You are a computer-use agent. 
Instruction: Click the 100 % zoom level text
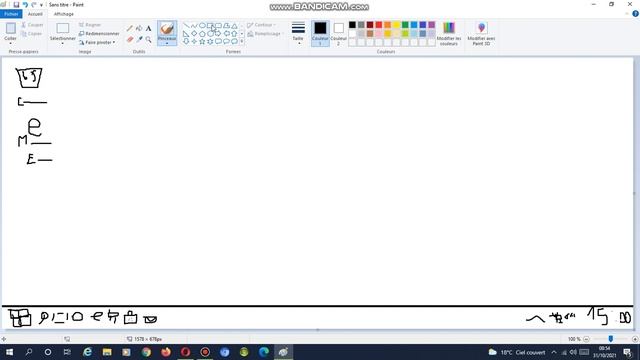(574, 339)
